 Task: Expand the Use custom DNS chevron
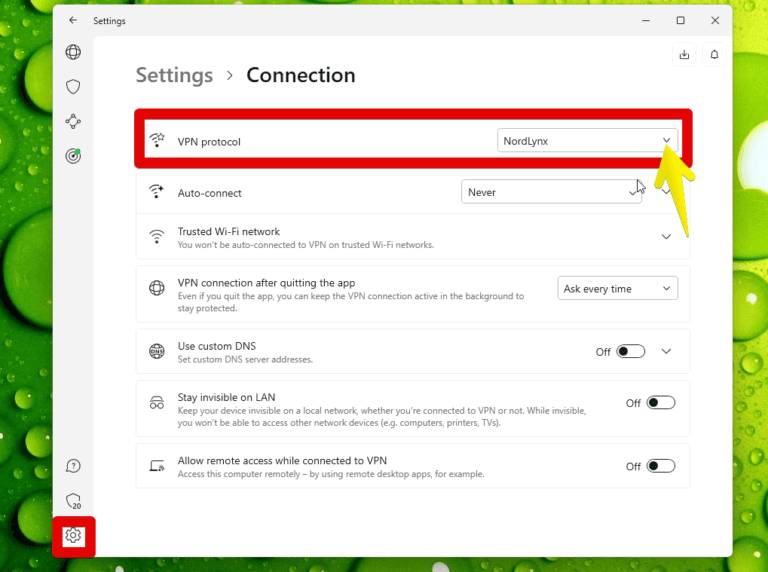666,352
